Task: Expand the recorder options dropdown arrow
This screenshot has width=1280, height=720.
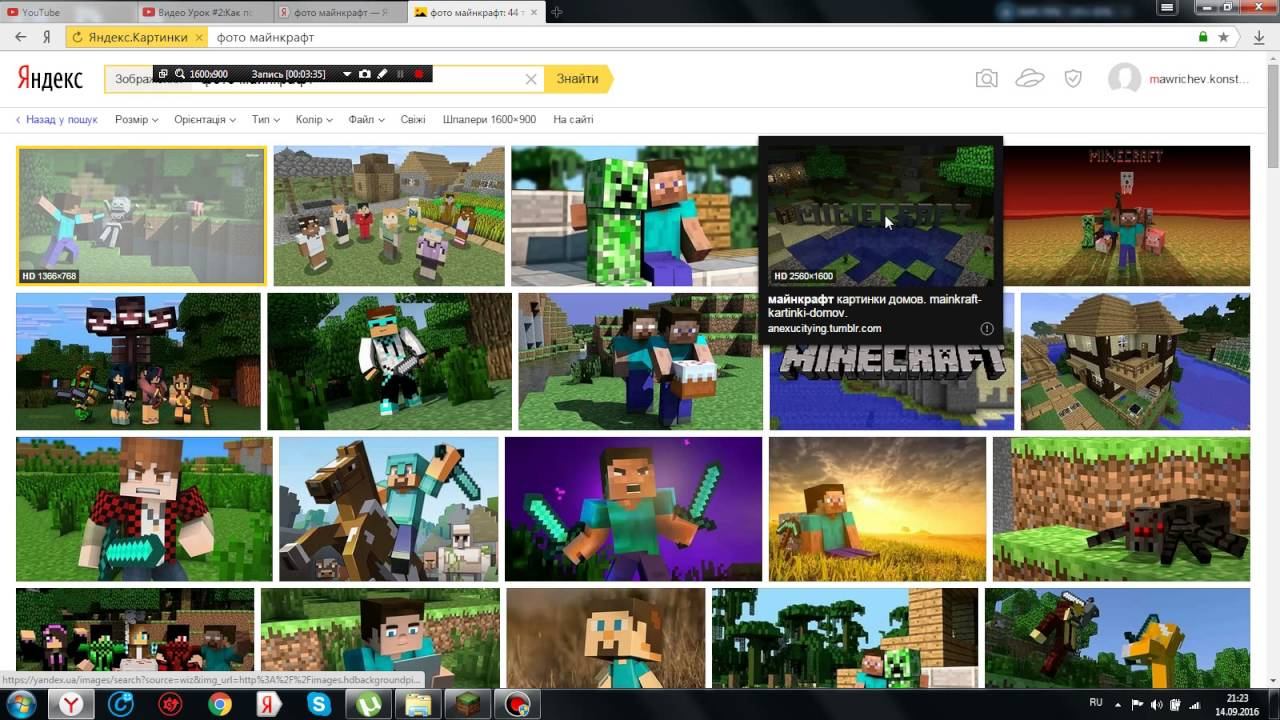Action: [x=347, y=74]
